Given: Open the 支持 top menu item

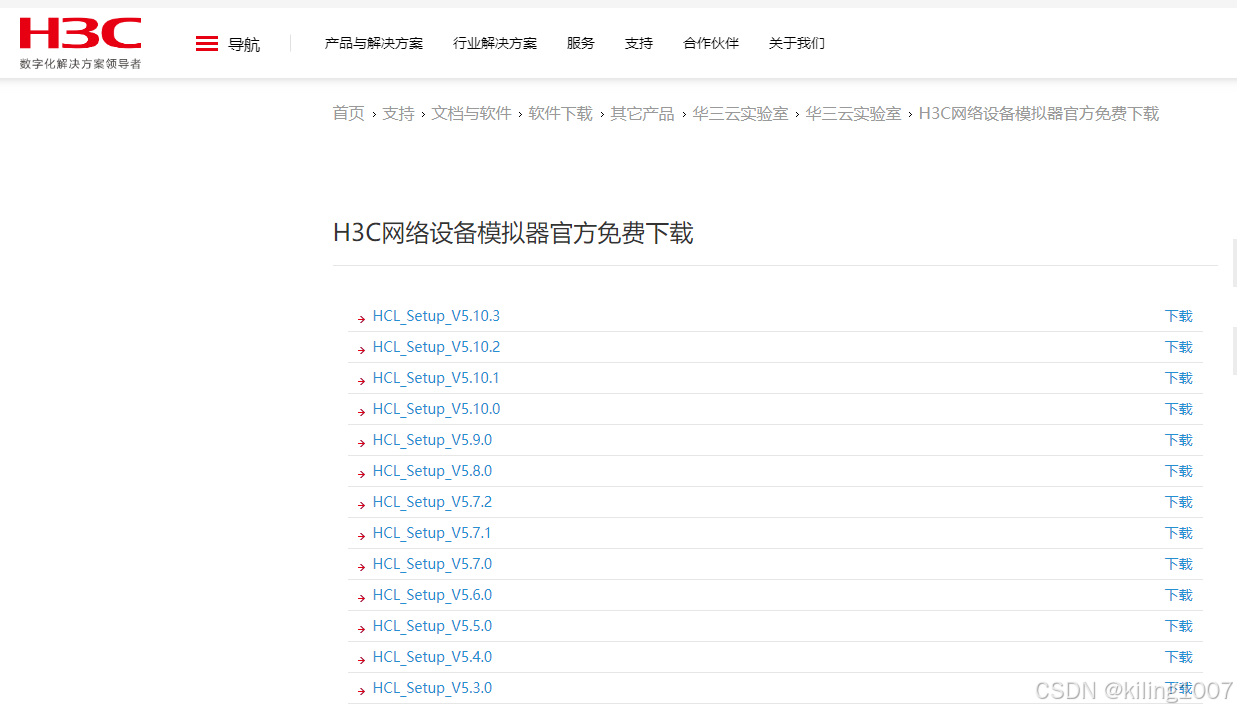Looking at the screenshot, I should [x=639, y=43].
